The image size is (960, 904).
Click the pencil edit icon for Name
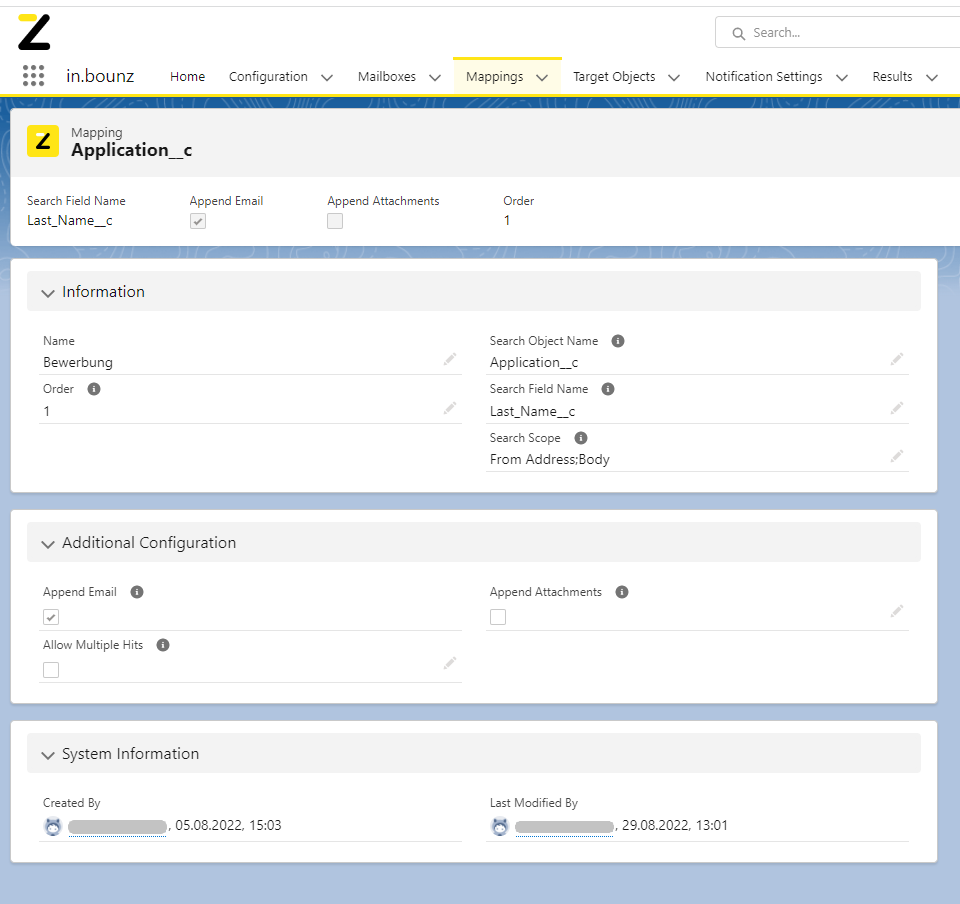pyautogui.click(x=450, y=359)
